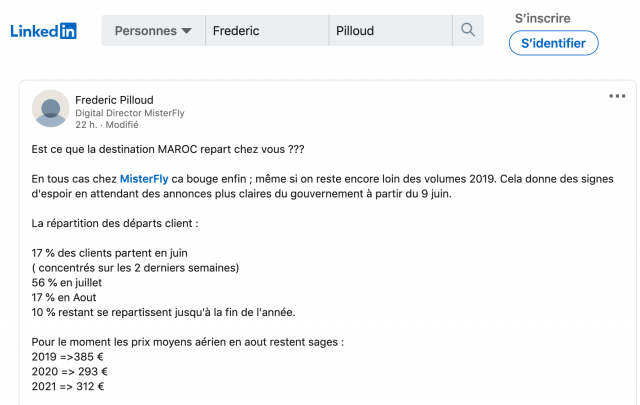Viewport: 640px width, 405px height.
Task: Click the LinkedIn logo
Action: (44, 31)
